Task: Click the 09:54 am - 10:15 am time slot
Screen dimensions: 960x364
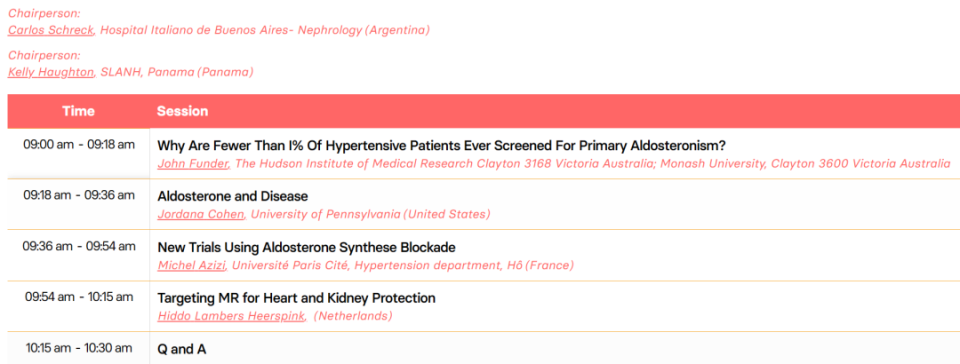Action: click(x=79, y=297)
